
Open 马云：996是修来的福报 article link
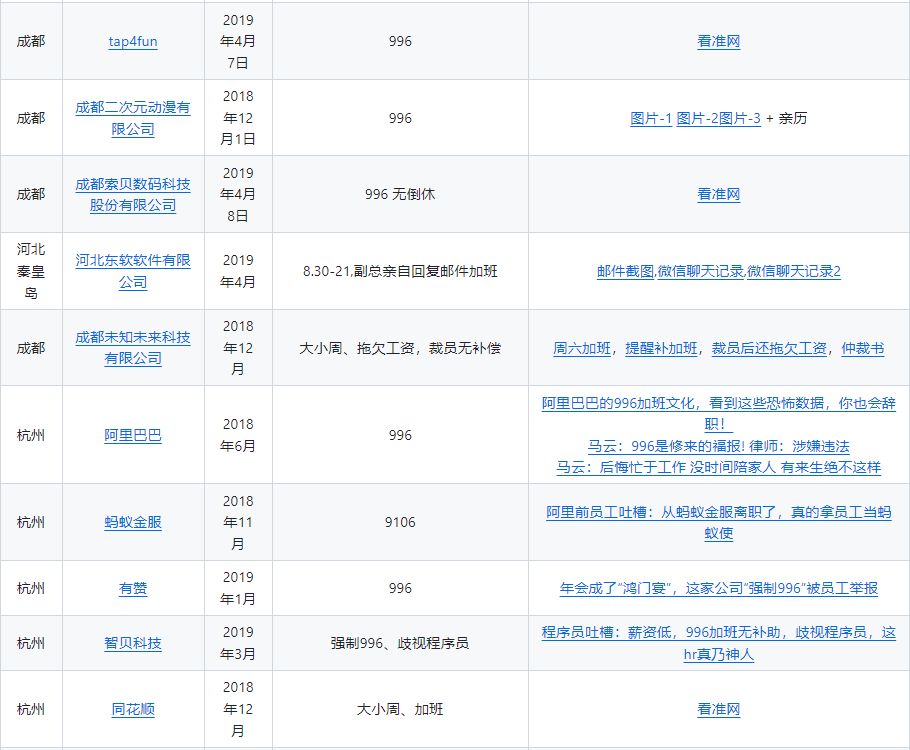(718, 446)
